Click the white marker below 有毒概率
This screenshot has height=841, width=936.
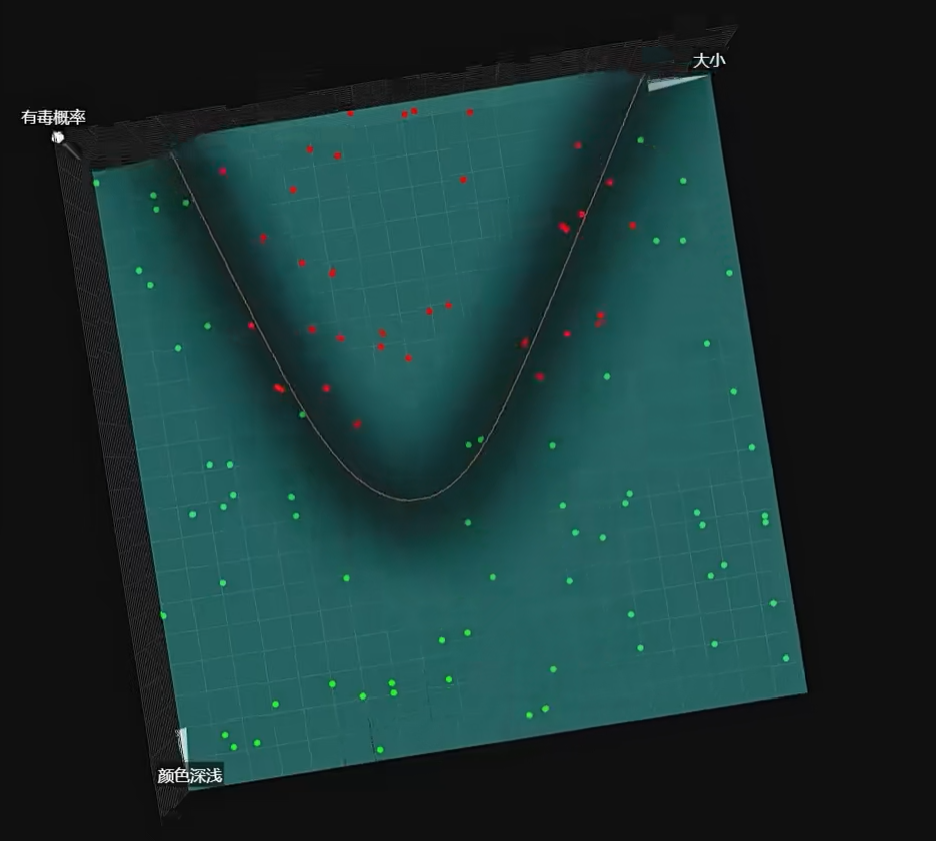click(57, 138)
